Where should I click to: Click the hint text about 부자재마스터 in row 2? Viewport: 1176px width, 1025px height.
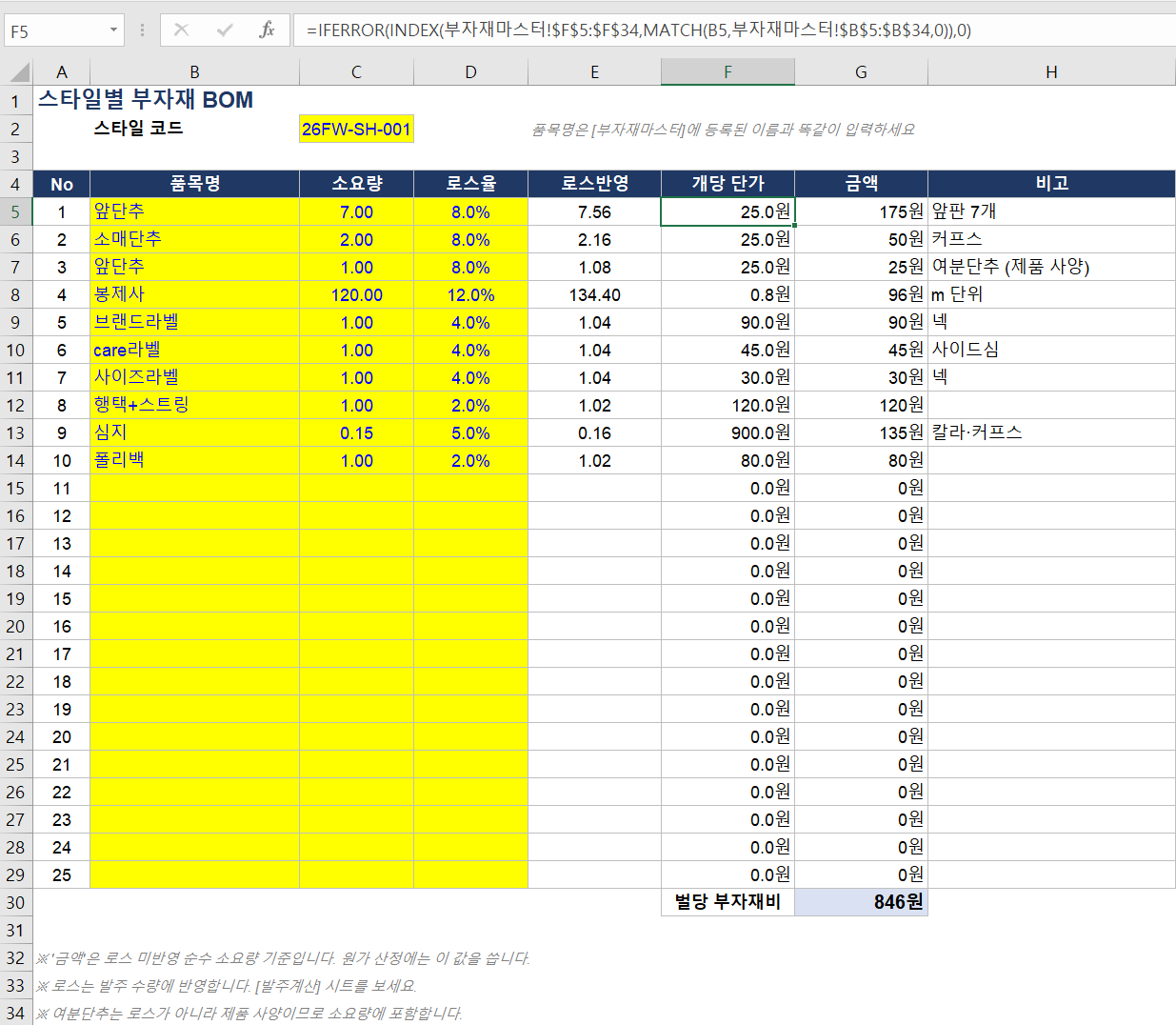click(723, 130)
